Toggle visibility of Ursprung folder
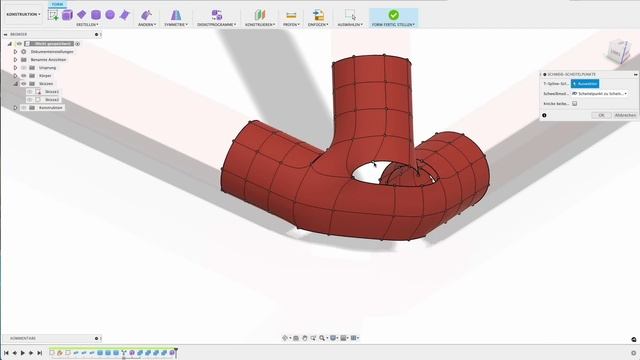 coord(24,68)
